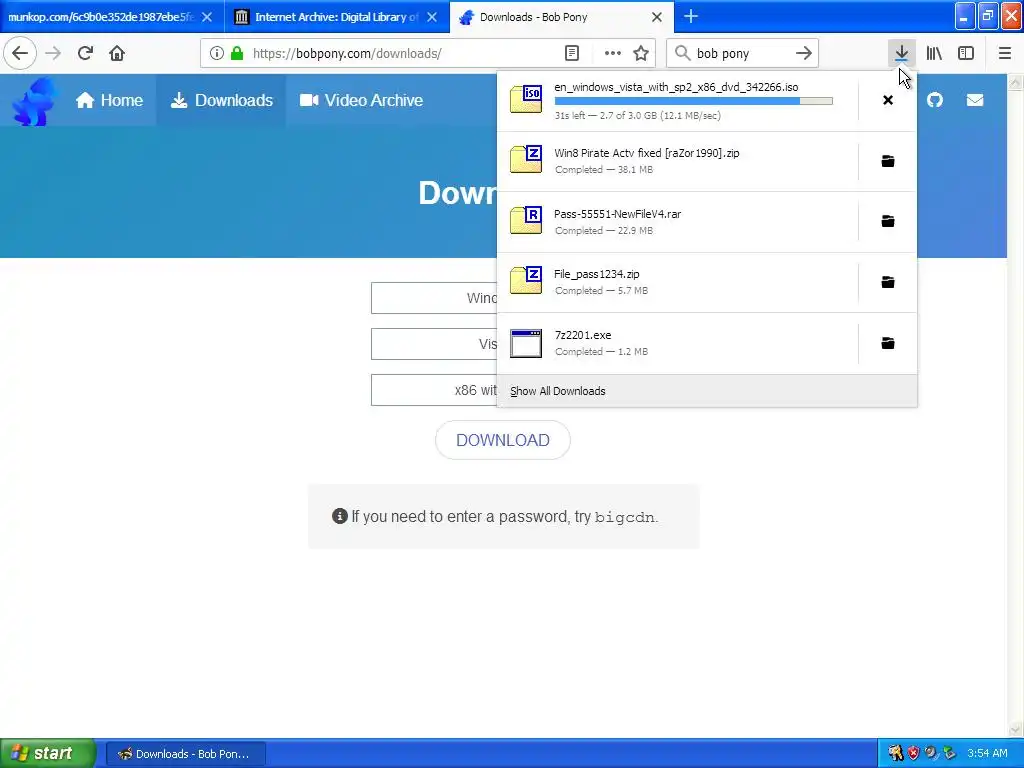Image resolution: width=1024 pixels, height=768 pixels.
Task: Show sidebars toolbar button
Action: [966, 53]
